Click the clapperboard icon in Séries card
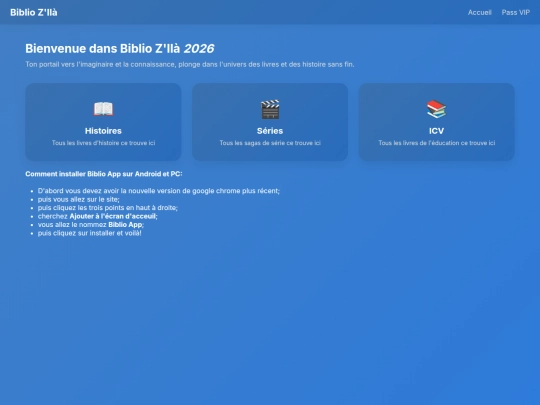This screenshot has width=540, height=405. (x=270, y=109)
